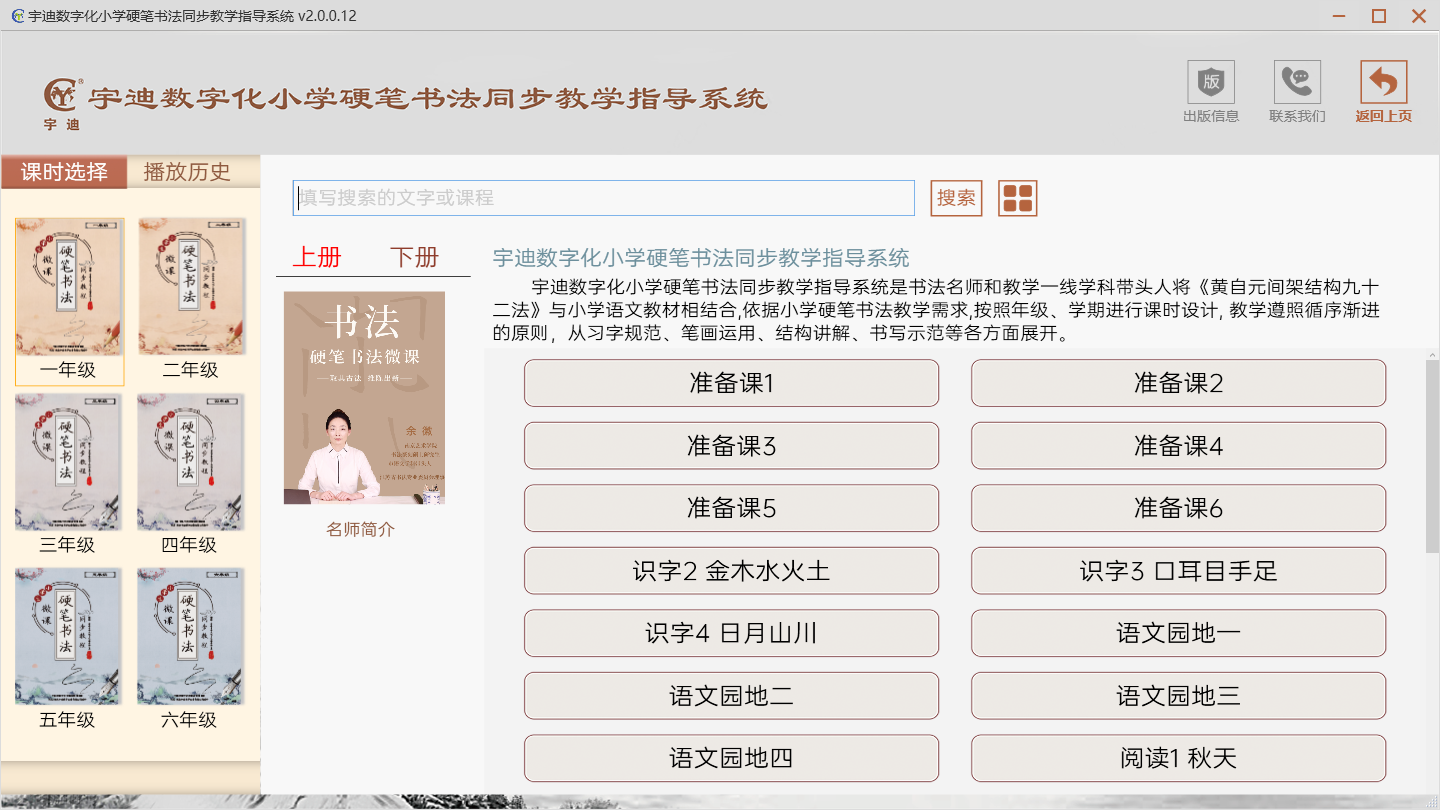Select the 二年级 textbook cover
The height and width of the screenshot is (810, 1440).
[191, 288]
